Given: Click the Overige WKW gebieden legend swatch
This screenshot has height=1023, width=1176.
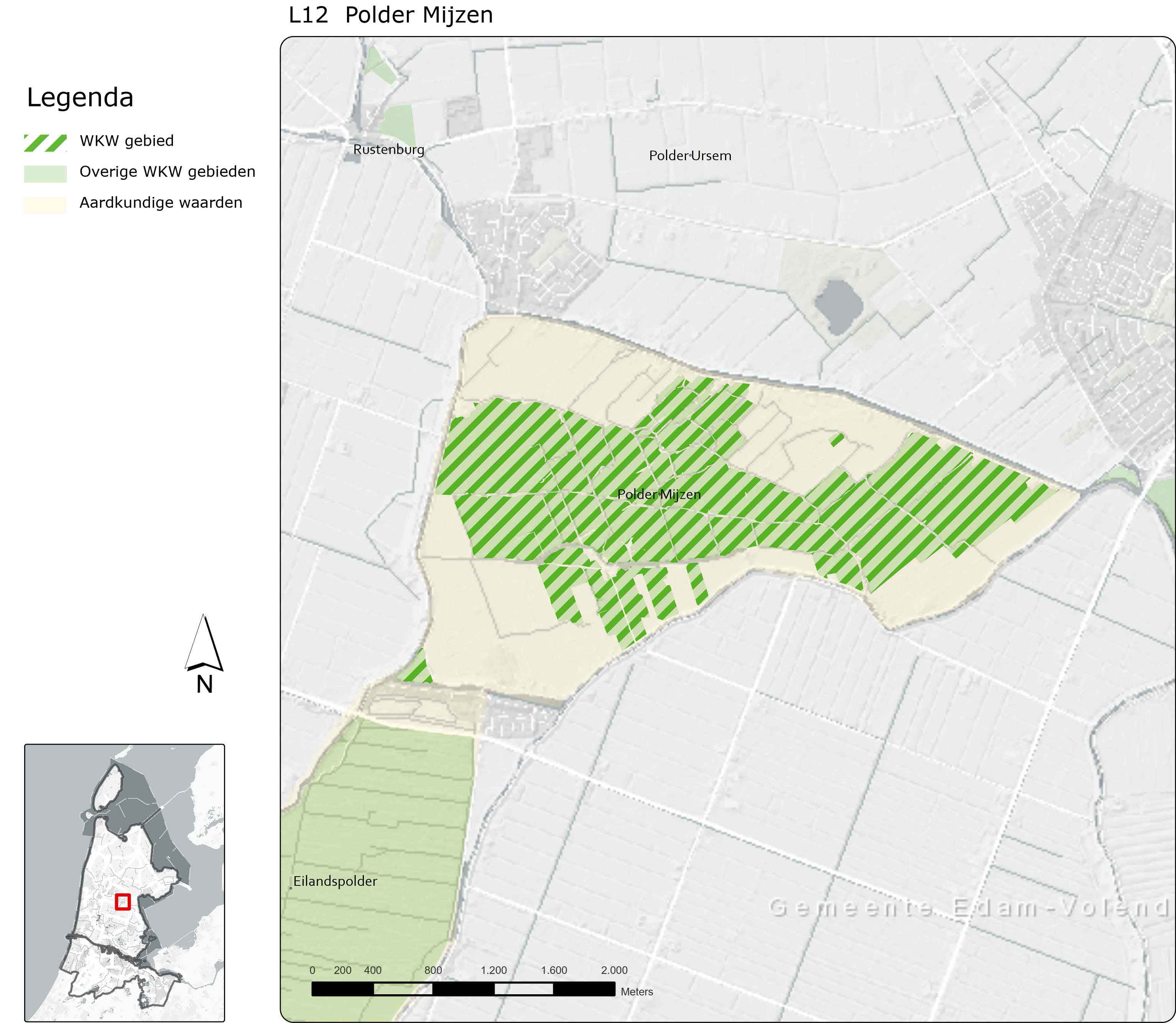Looking at the screenshot, I should tap(45, 174).
